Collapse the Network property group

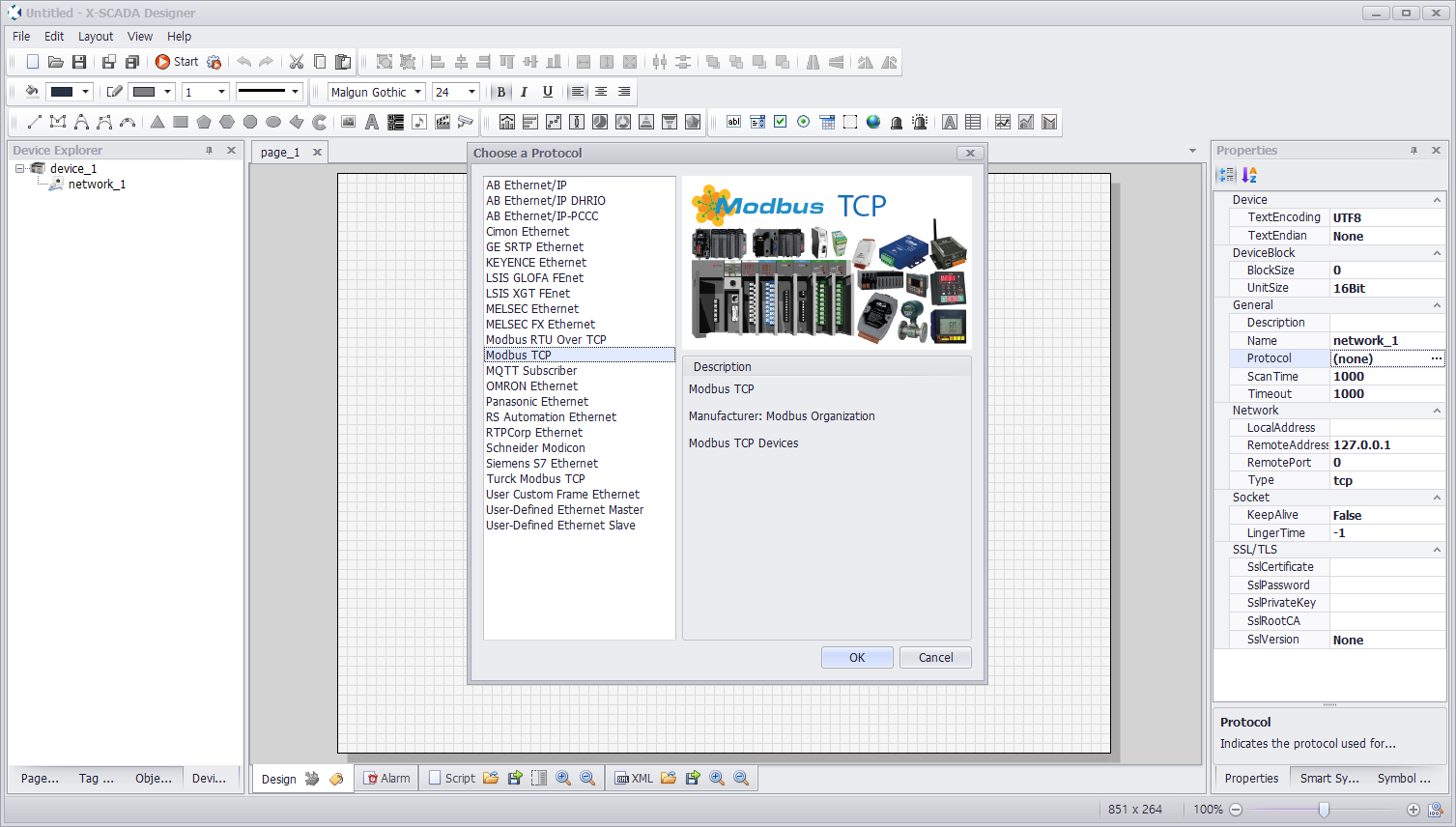(1437, 411)
